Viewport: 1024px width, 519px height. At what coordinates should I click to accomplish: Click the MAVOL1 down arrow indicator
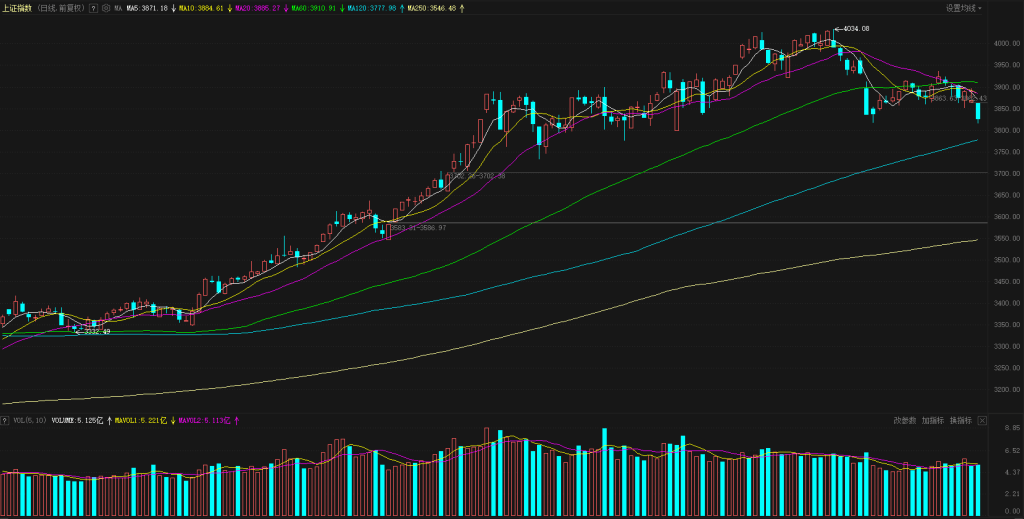point(171,421)
